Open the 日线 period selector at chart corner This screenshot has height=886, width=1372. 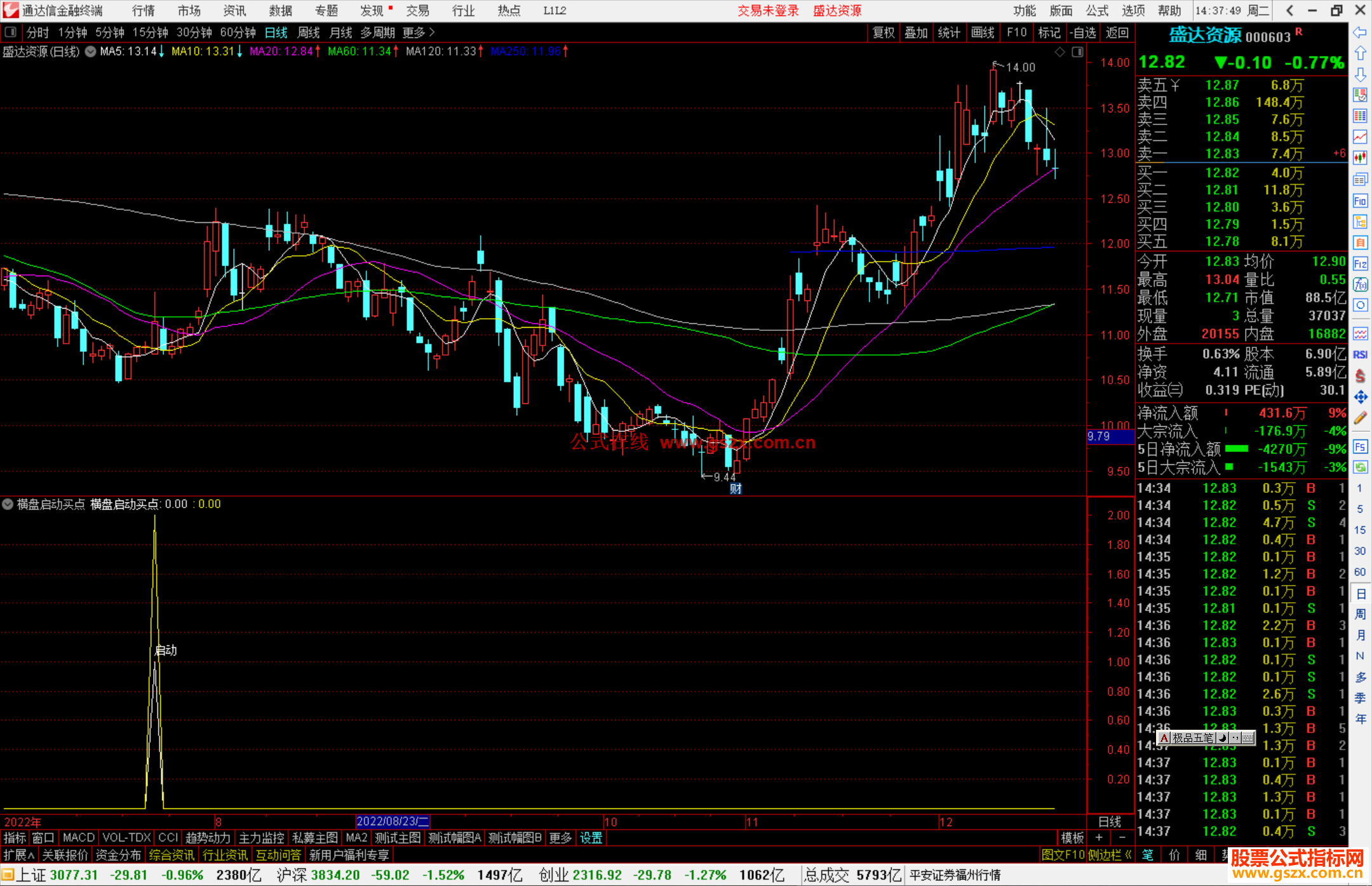(x=1110, y=822)
